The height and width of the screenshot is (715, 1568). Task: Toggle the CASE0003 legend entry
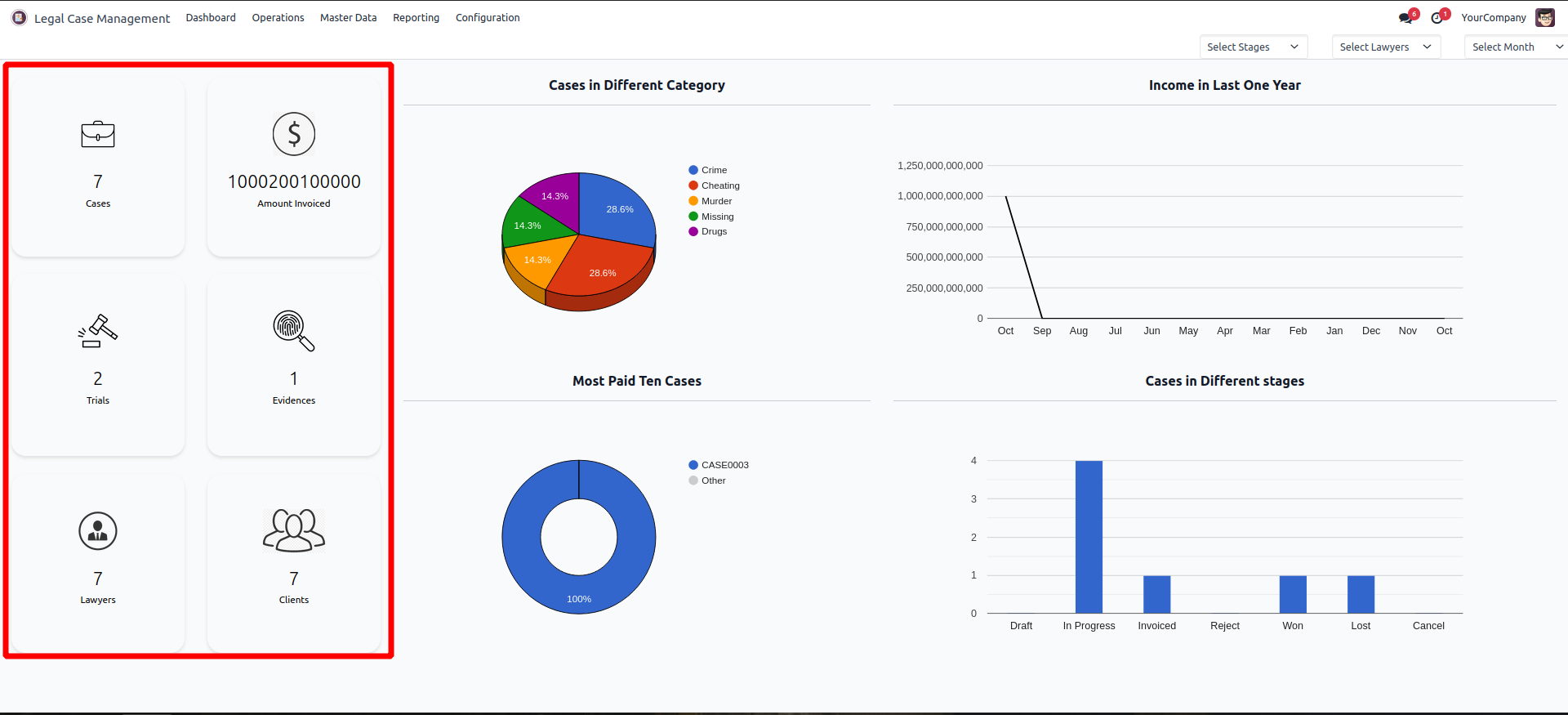[x=719, y=465]
